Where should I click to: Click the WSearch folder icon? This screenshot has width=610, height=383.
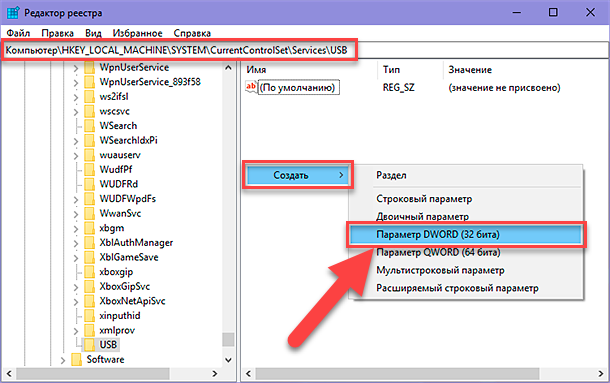[89, 126]
